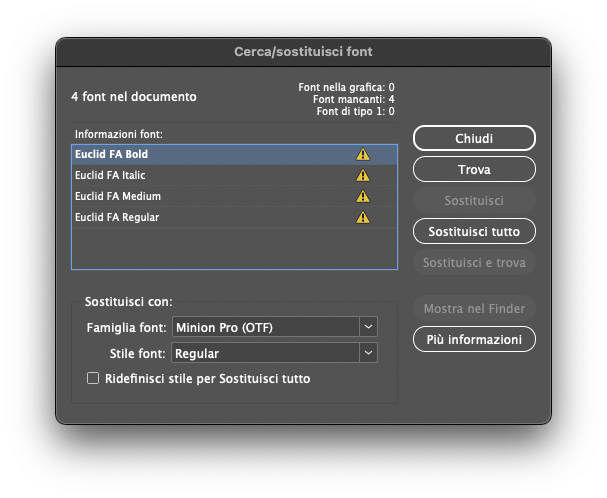
Task: Click the Sostituisci e trova button
Action: [x=474, y=263]
